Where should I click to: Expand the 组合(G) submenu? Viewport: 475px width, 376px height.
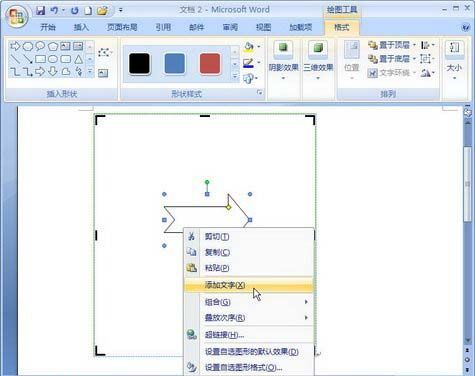[x=249, y=302]
